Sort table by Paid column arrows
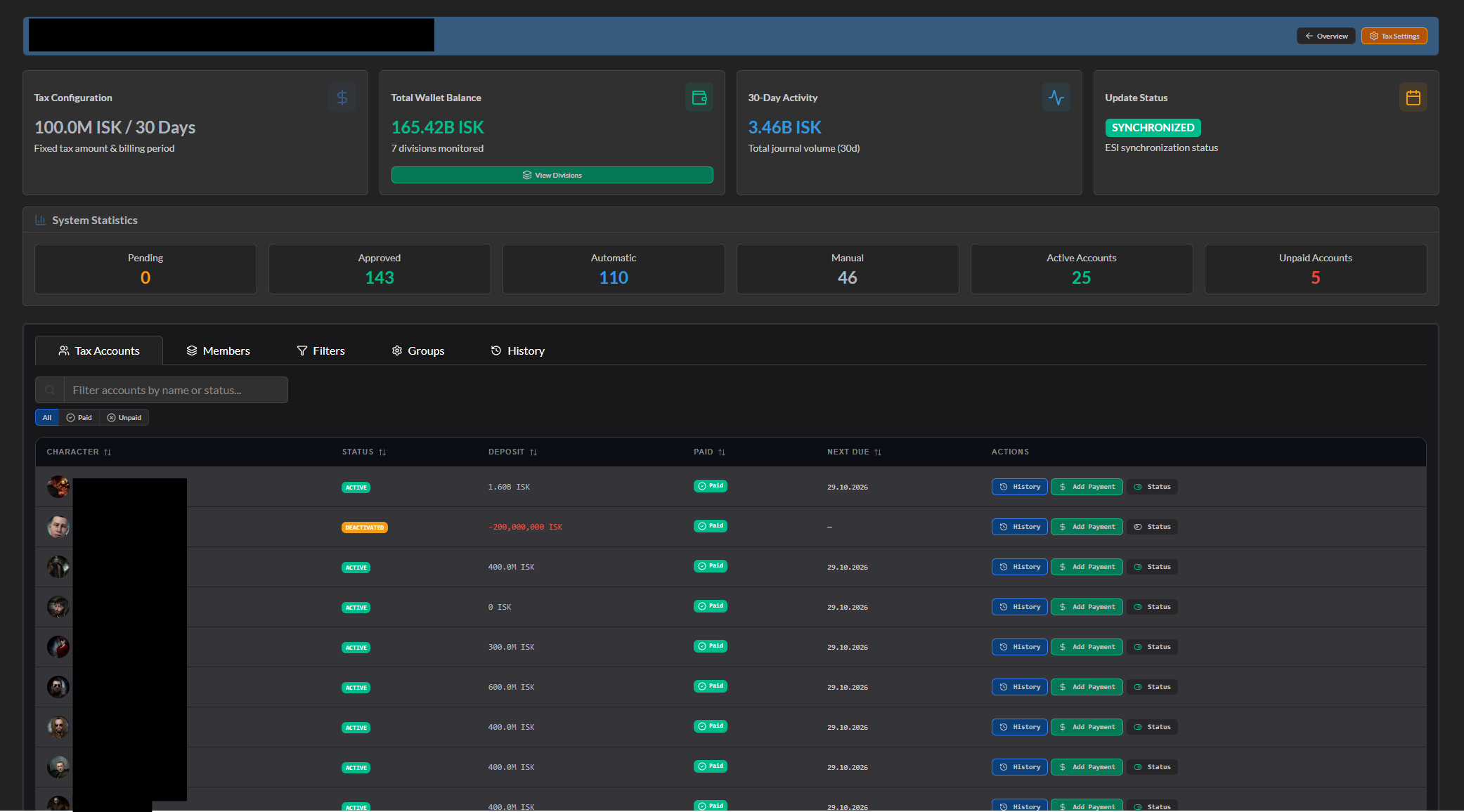The image size is (1464, 812). point(722,452)
